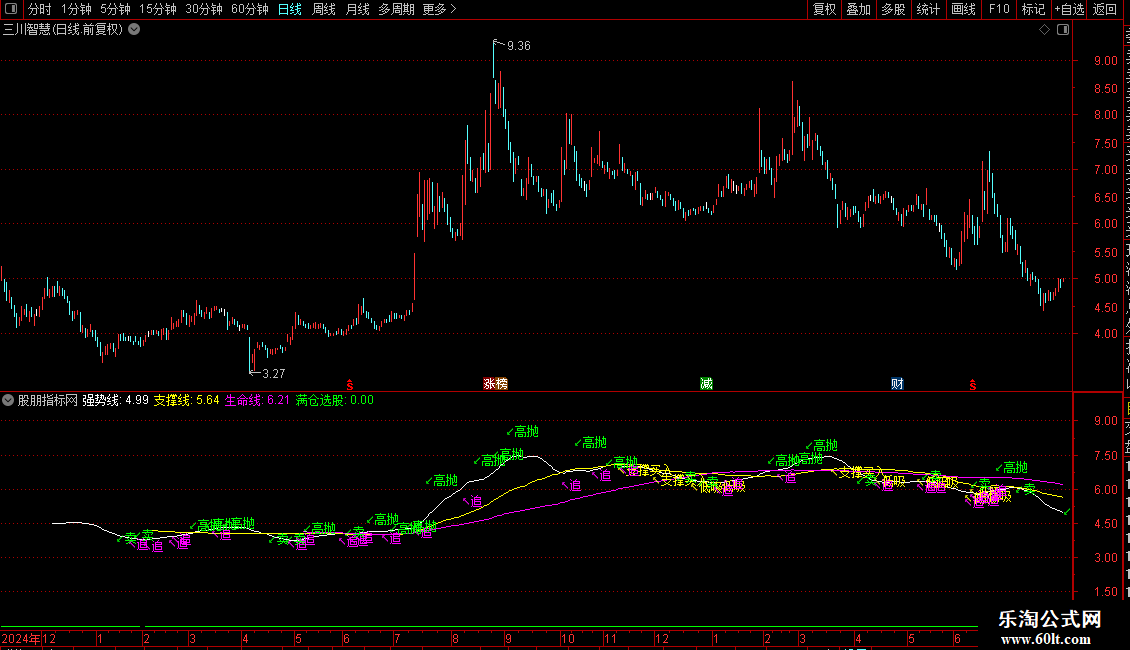Open the 复权 adjustment menu
The height and width of the screenshot is (650, 1130).
[x=824, y=9]
